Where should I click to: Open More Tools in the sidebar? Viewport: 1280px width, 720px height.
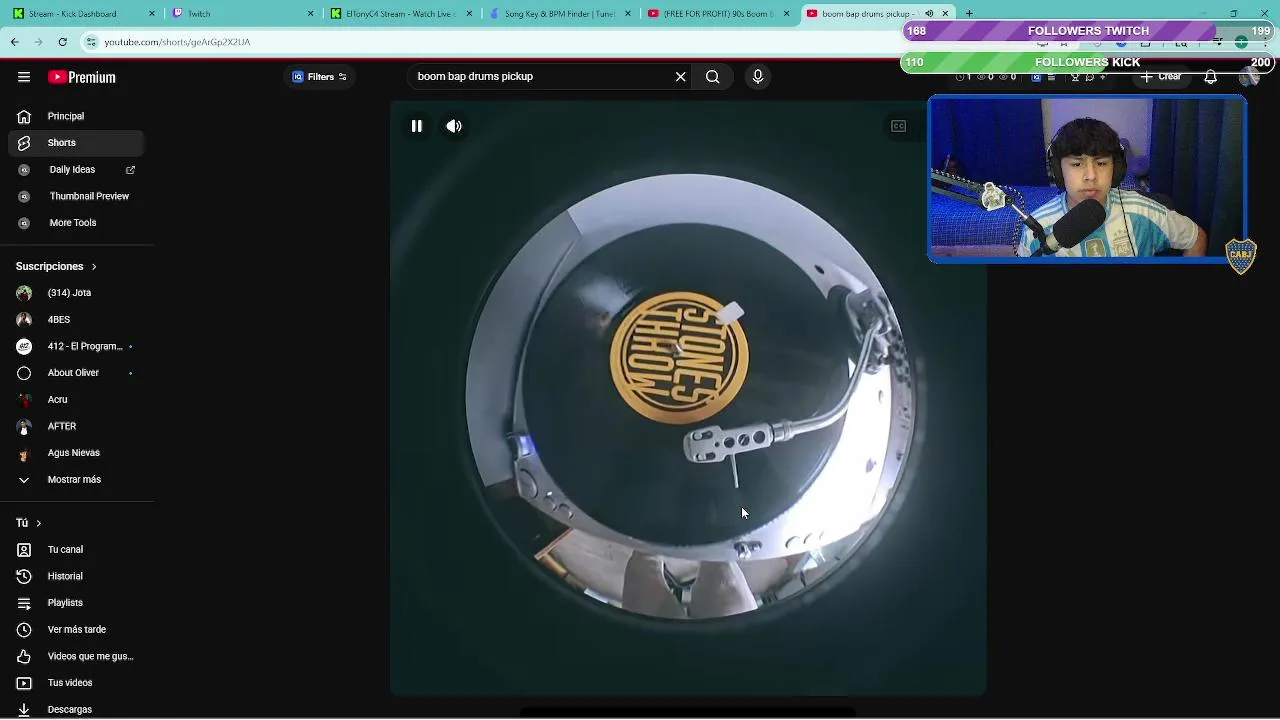click(x=76, y=223)
